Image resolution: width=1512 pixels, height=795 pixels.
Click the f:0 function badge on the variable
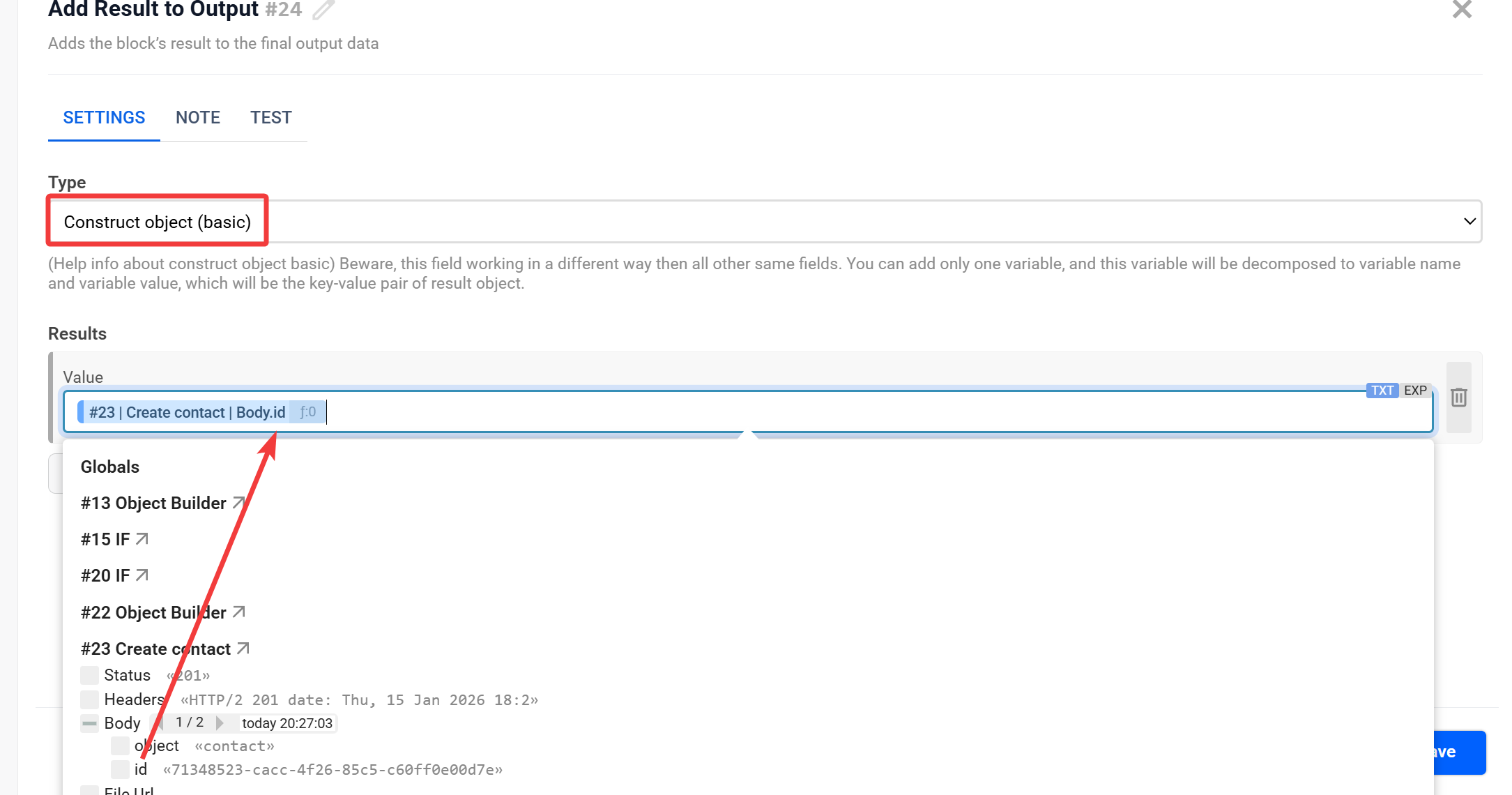307,412
